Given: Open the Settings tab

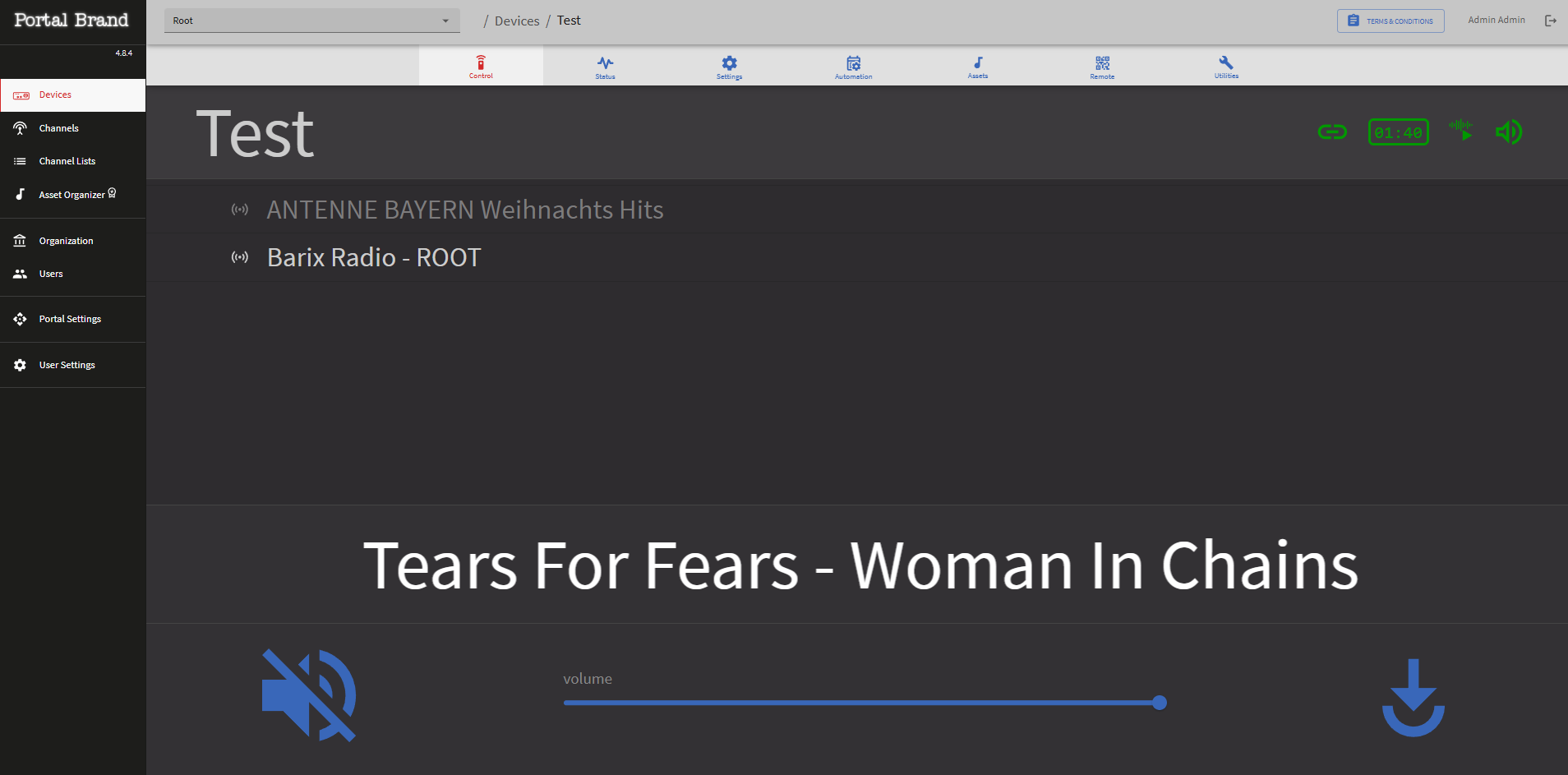Looking at the screenshot, I should [729, 66].
